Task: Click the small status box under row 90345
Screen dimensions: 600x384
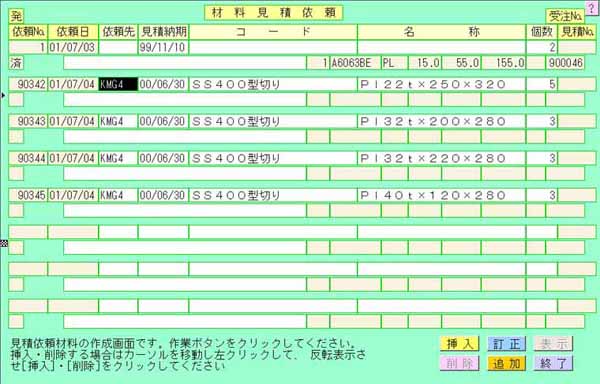Action: [16, 211]
